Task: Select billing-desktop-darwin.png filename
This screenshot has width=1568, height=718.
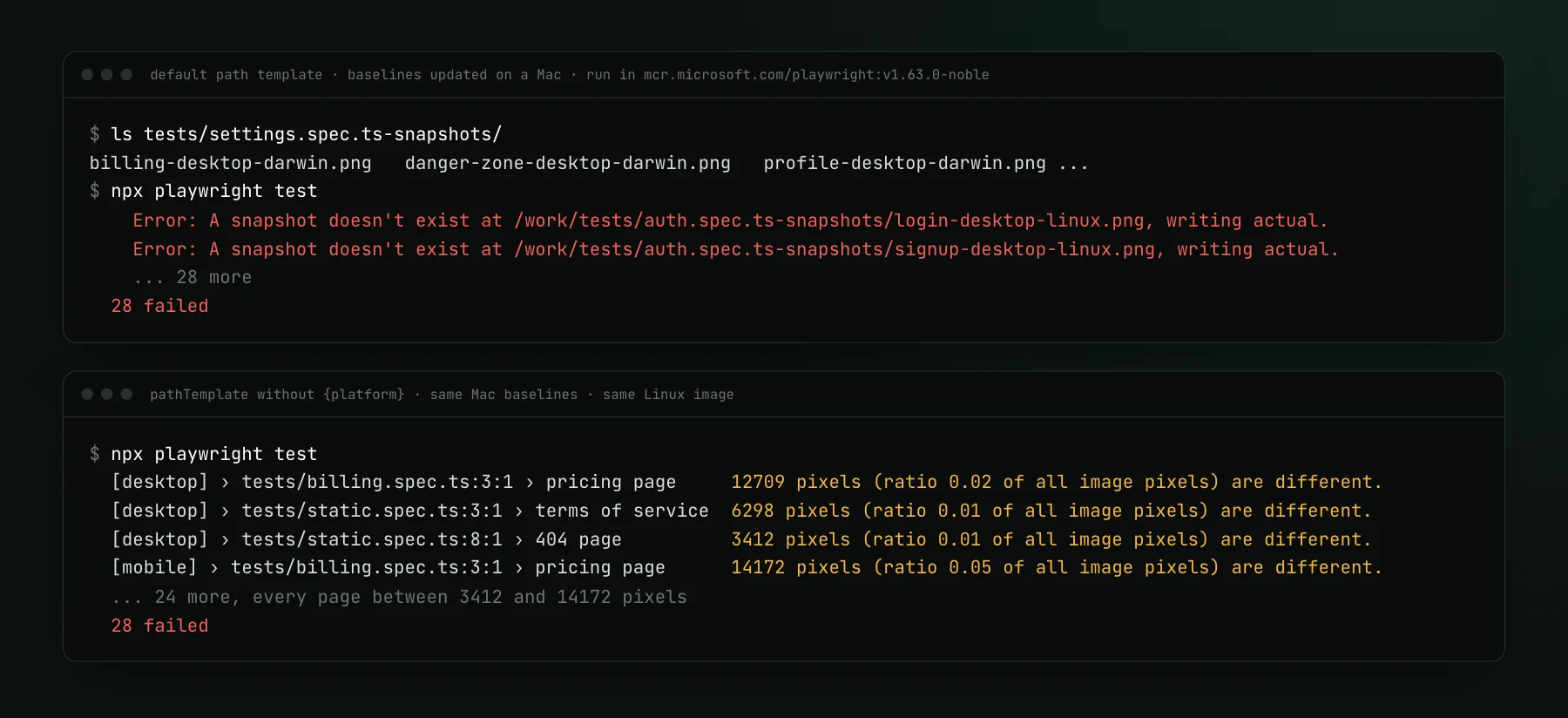Action: click(x=231, y=163)
